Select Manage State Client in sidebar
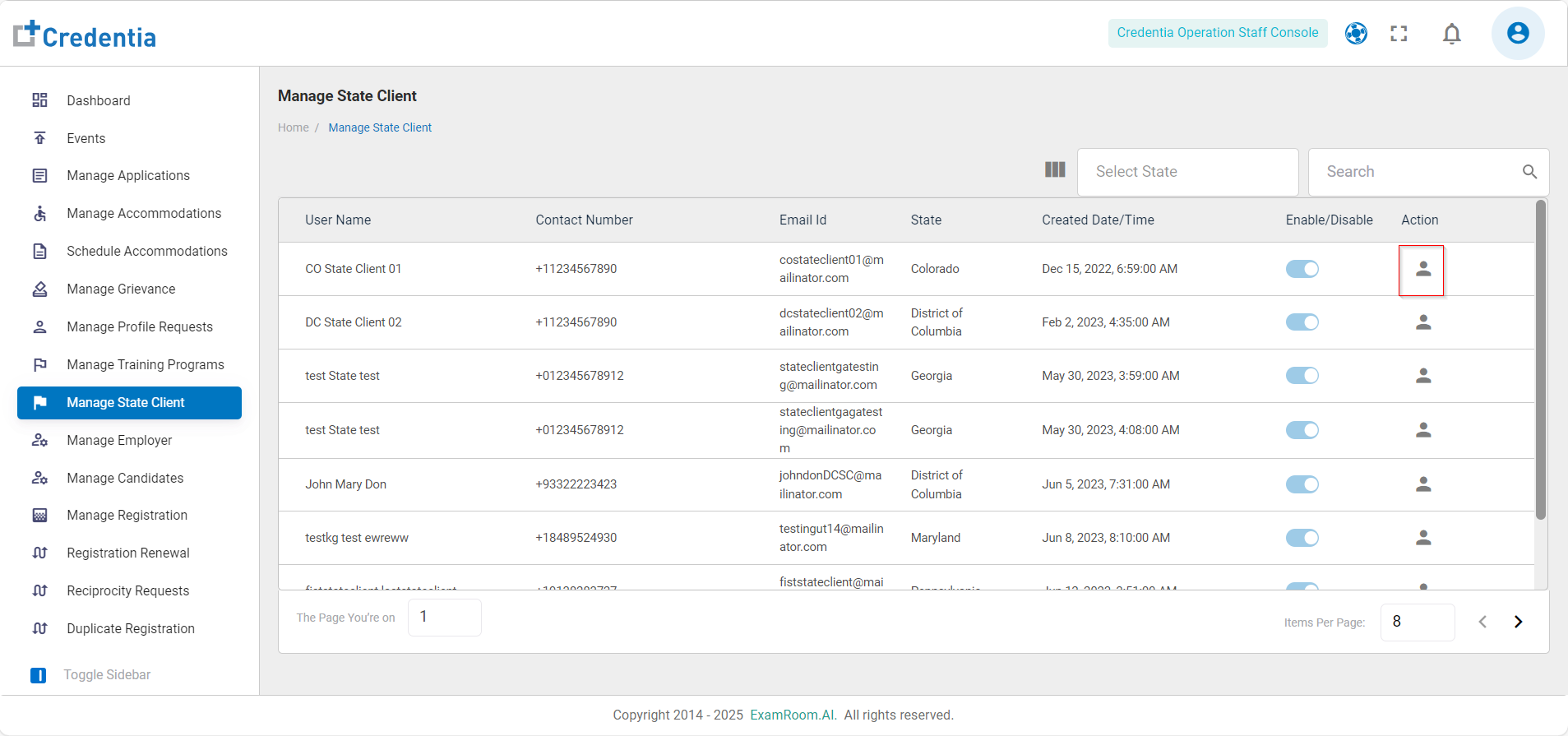Viewport: 1568px width, 736px height. click(129, 403)
